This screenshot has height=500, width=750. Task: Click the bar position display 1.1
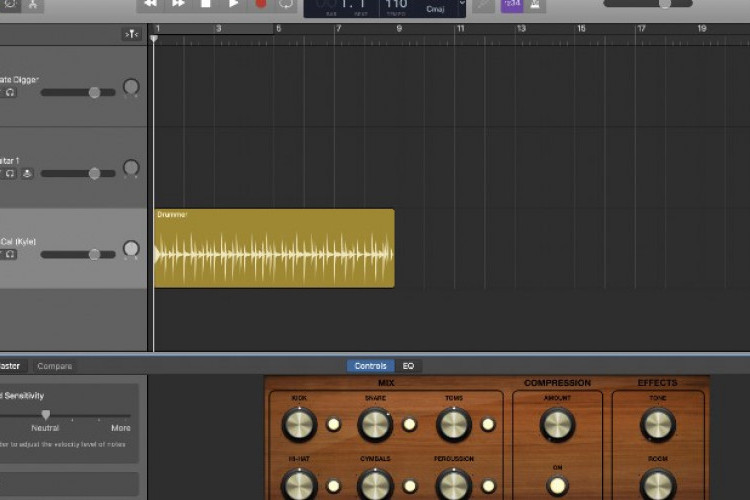(353, 4)
